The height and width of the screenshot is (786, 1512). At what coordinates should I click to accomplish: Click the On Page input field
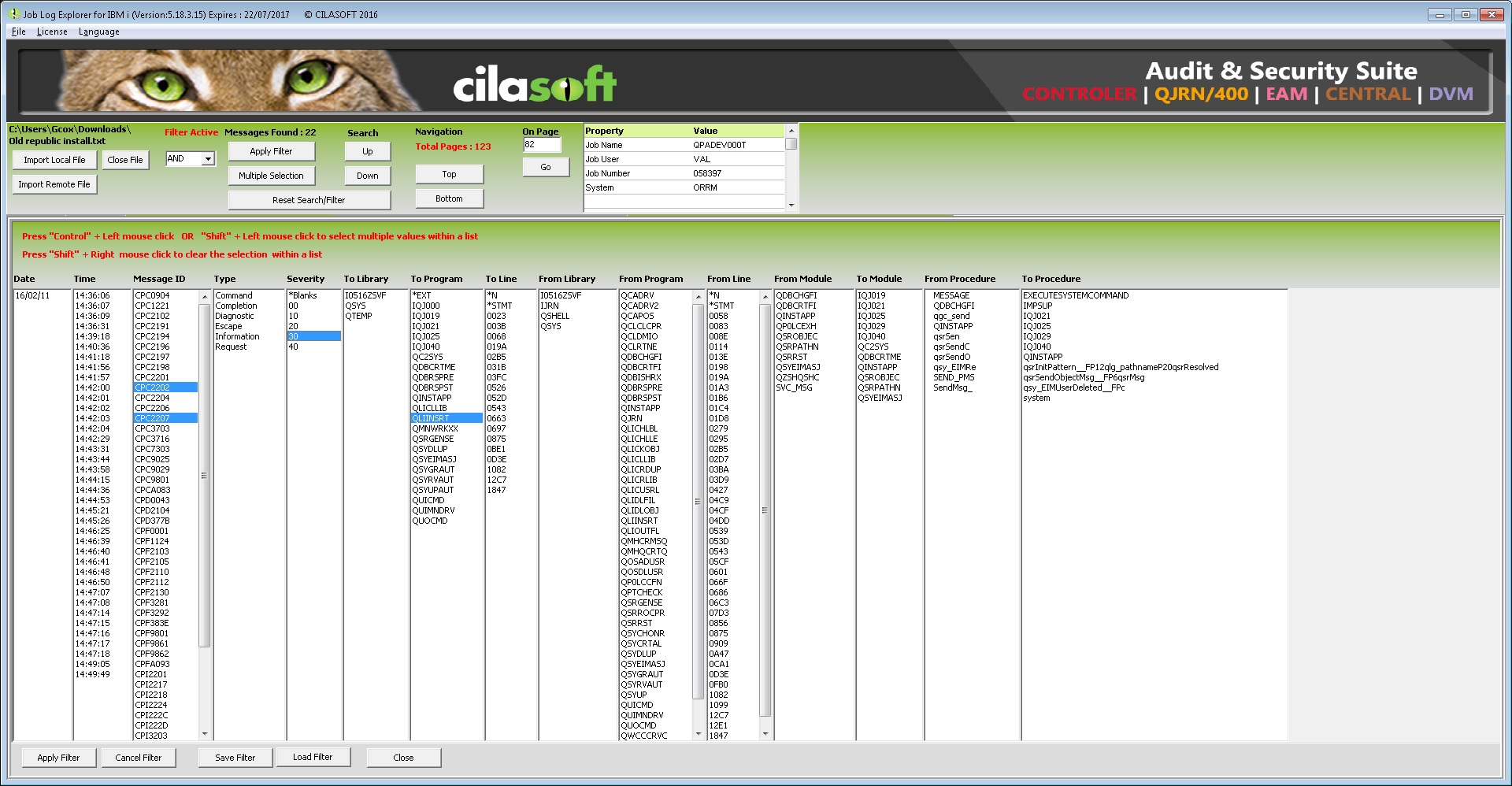pos(542,145)
